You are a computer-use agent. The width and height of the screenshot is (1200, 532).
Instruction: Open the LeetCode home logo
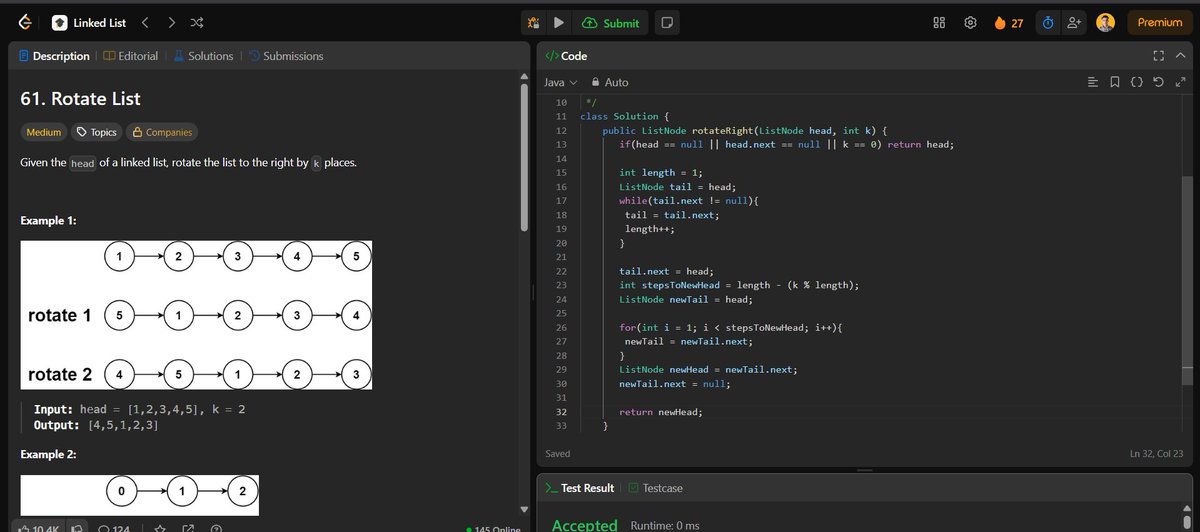(26, 22)
